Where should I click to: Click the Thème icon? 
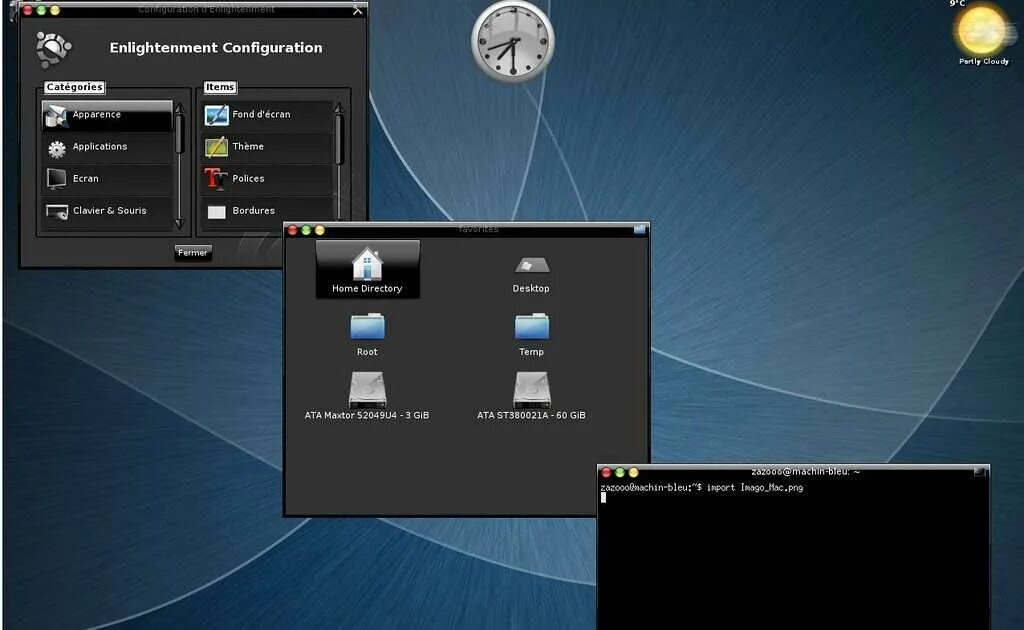[216, 147]
